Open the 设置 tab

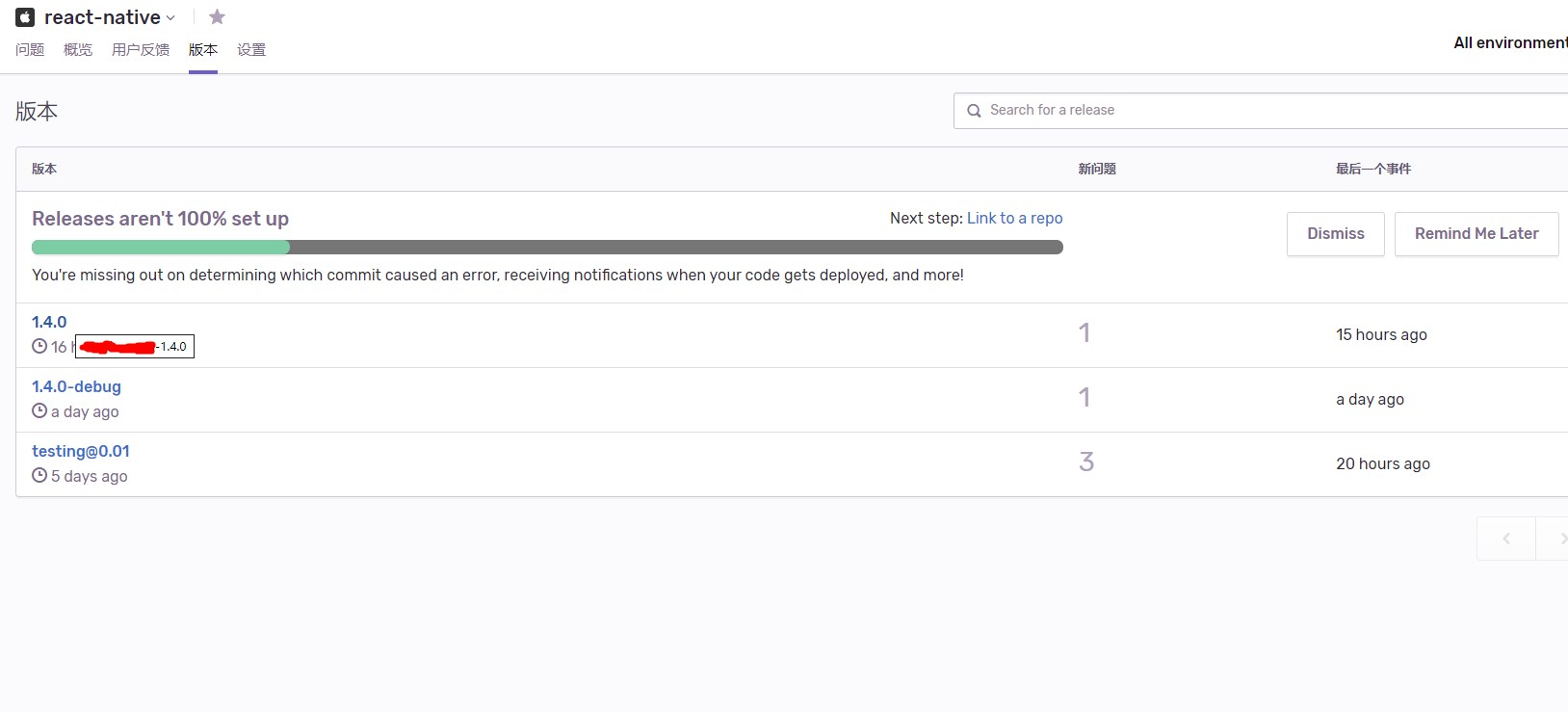click(251, 50)
